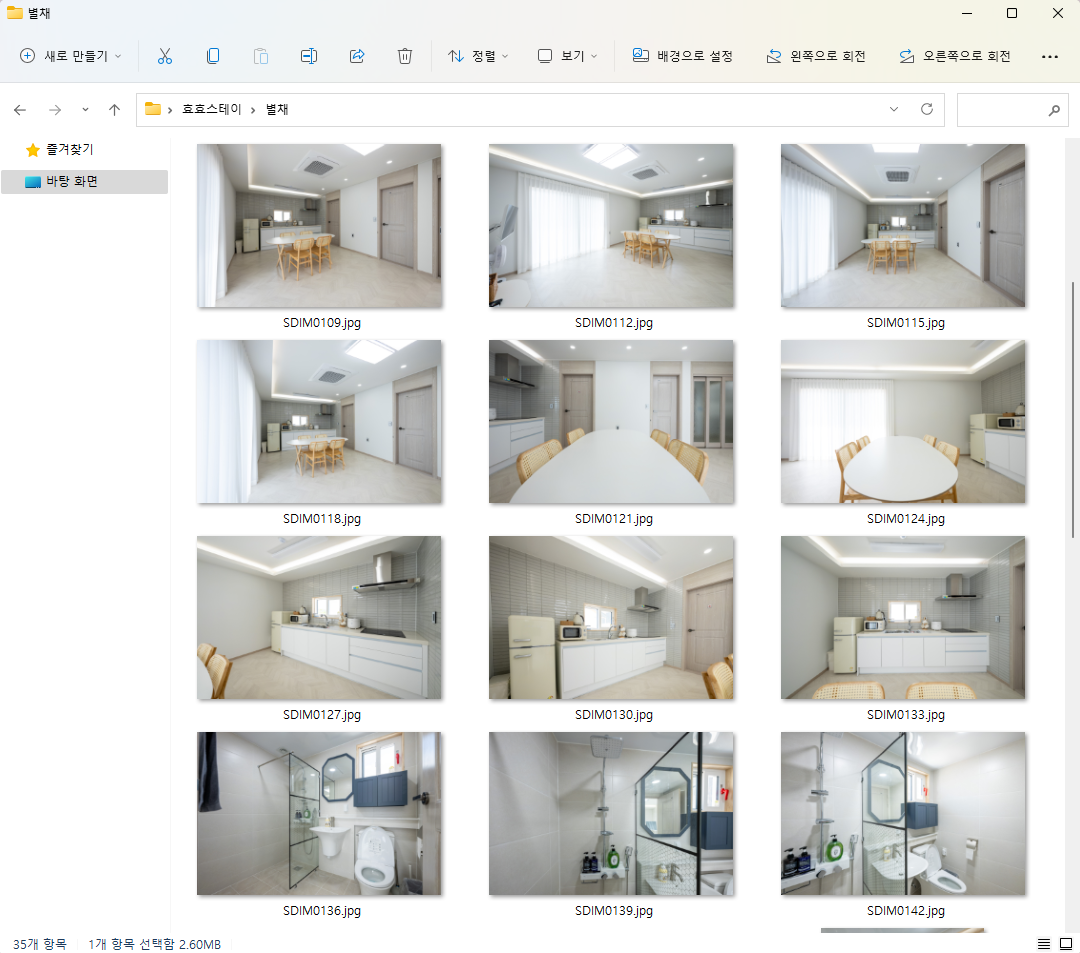This screenshot has height=953, width=1080.
Task: Open the 보기 view dropdown
Action: pos(567,56)
